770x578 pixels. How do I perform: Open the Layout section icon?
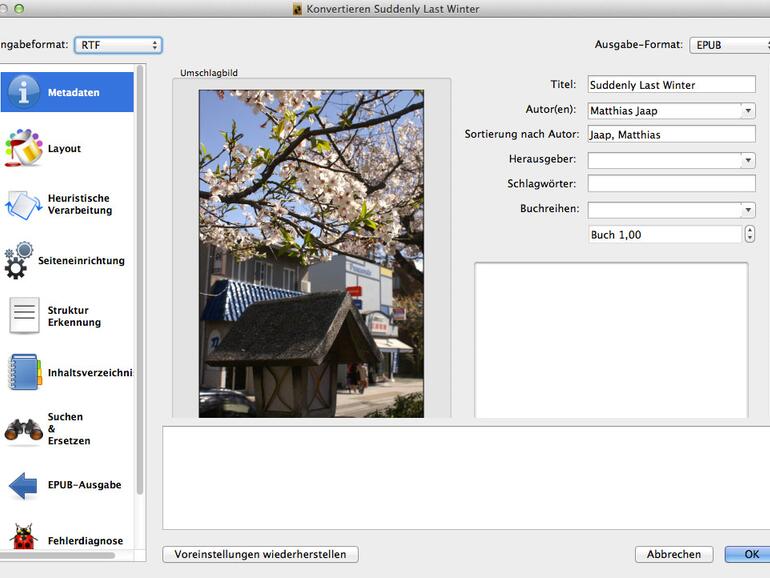[23, 148]
